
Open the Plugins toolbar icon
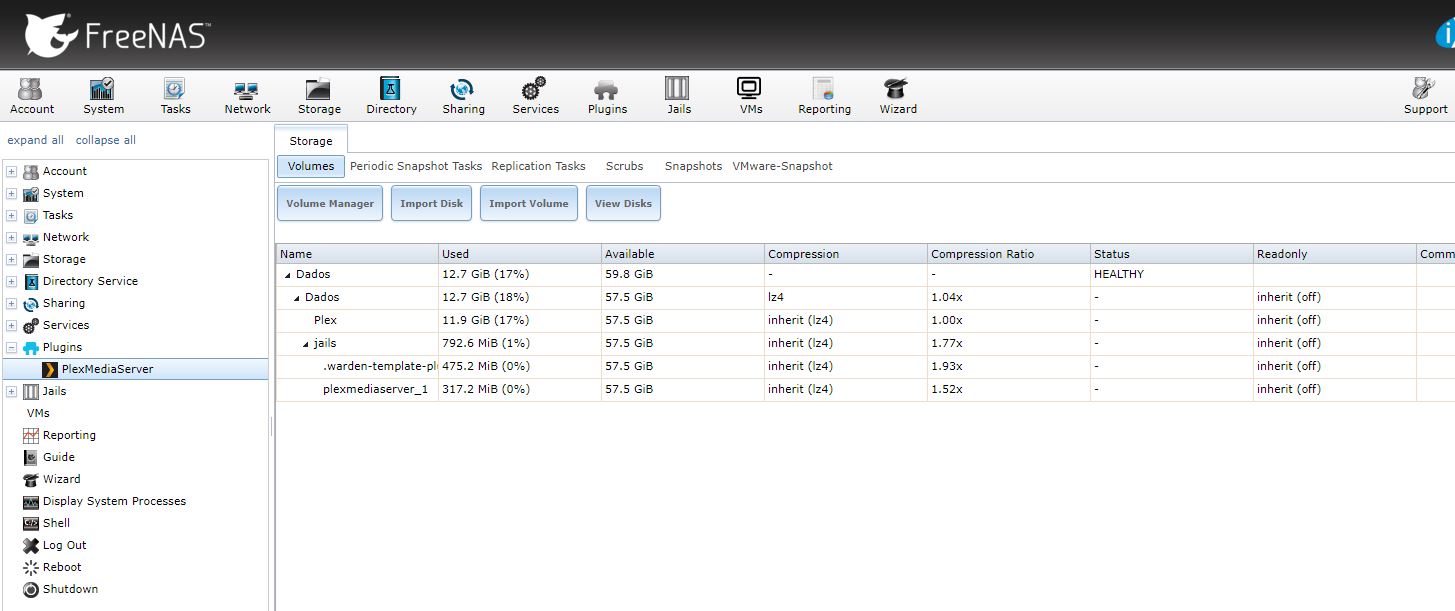pyautogui.click(x=607, y=96)
